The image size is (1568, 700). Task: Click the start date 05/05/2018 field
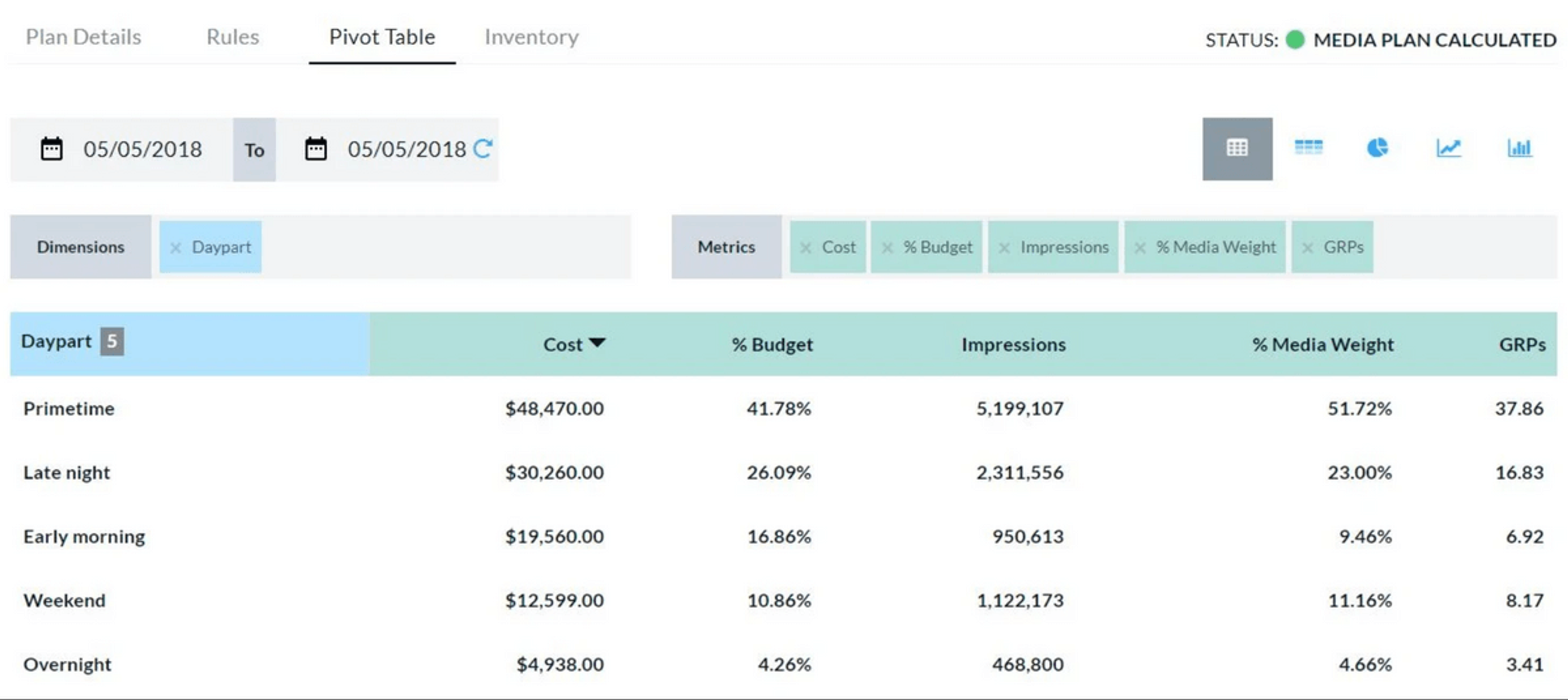[x=142, y=149]
